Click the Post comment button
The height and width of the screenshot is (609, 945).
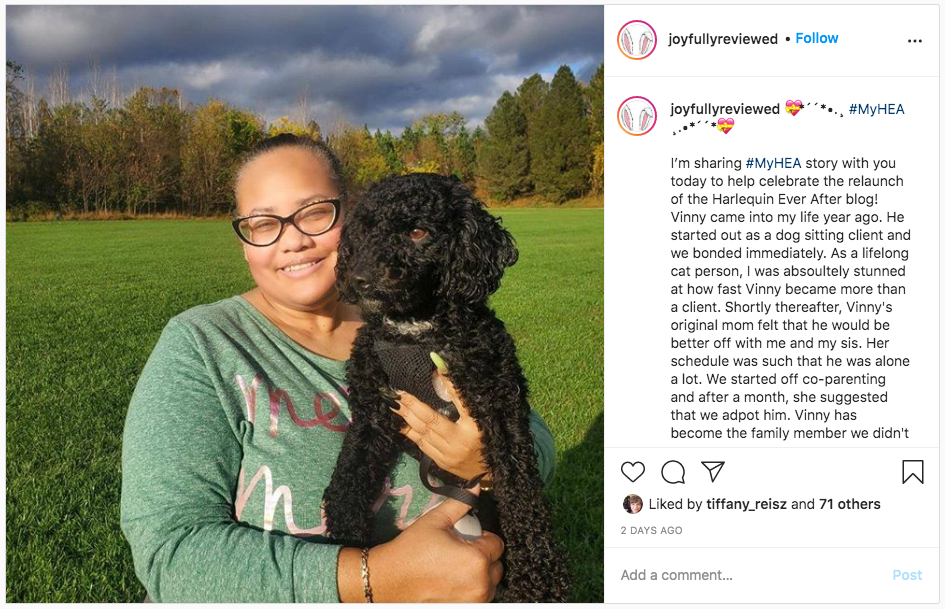click(x=907, y=575)
